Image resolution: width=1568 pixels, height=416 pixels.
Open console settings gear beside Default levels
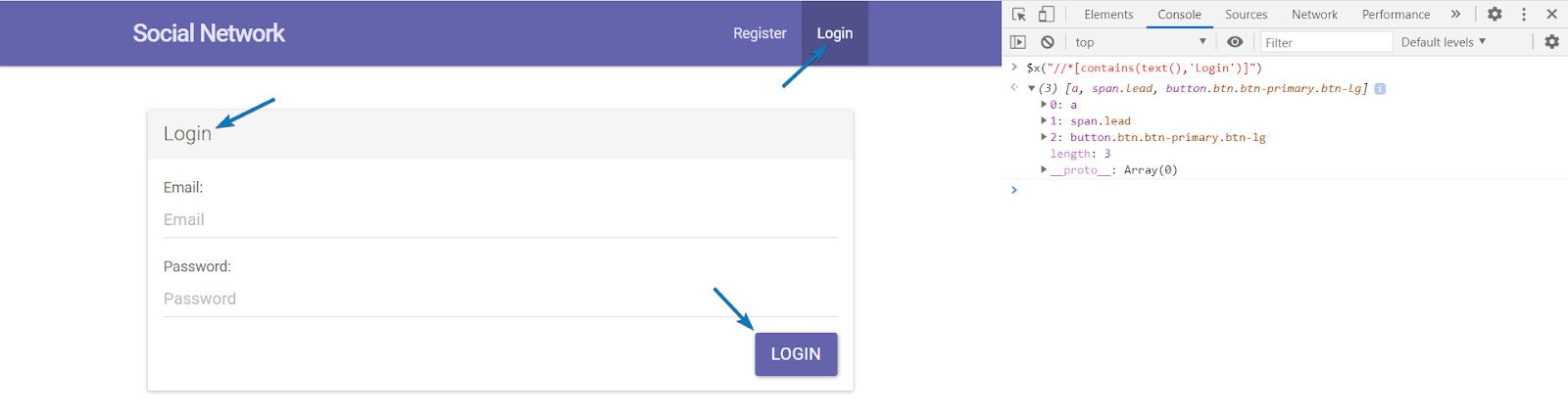click(x=1551, y=42)
